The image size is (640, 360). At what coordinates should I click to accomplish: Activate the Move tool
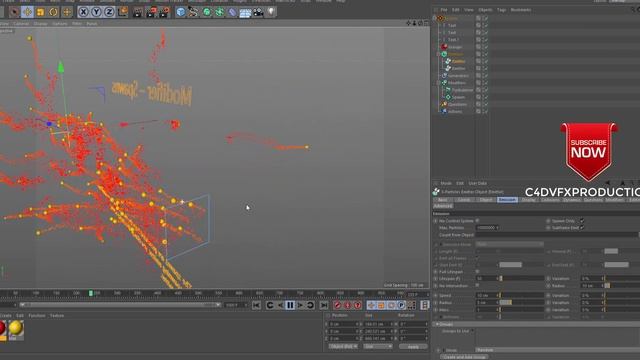27,12
